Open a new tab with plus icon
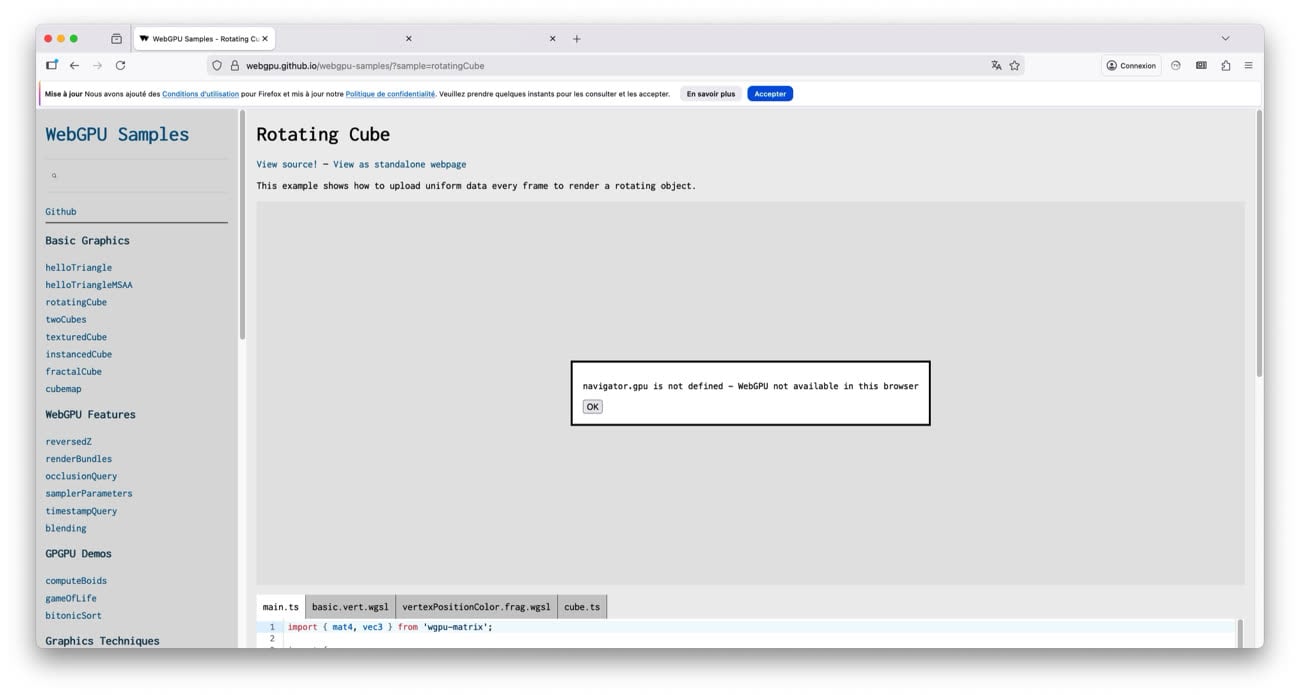This screenshot has height=695, width=1300. click(577, 39)
